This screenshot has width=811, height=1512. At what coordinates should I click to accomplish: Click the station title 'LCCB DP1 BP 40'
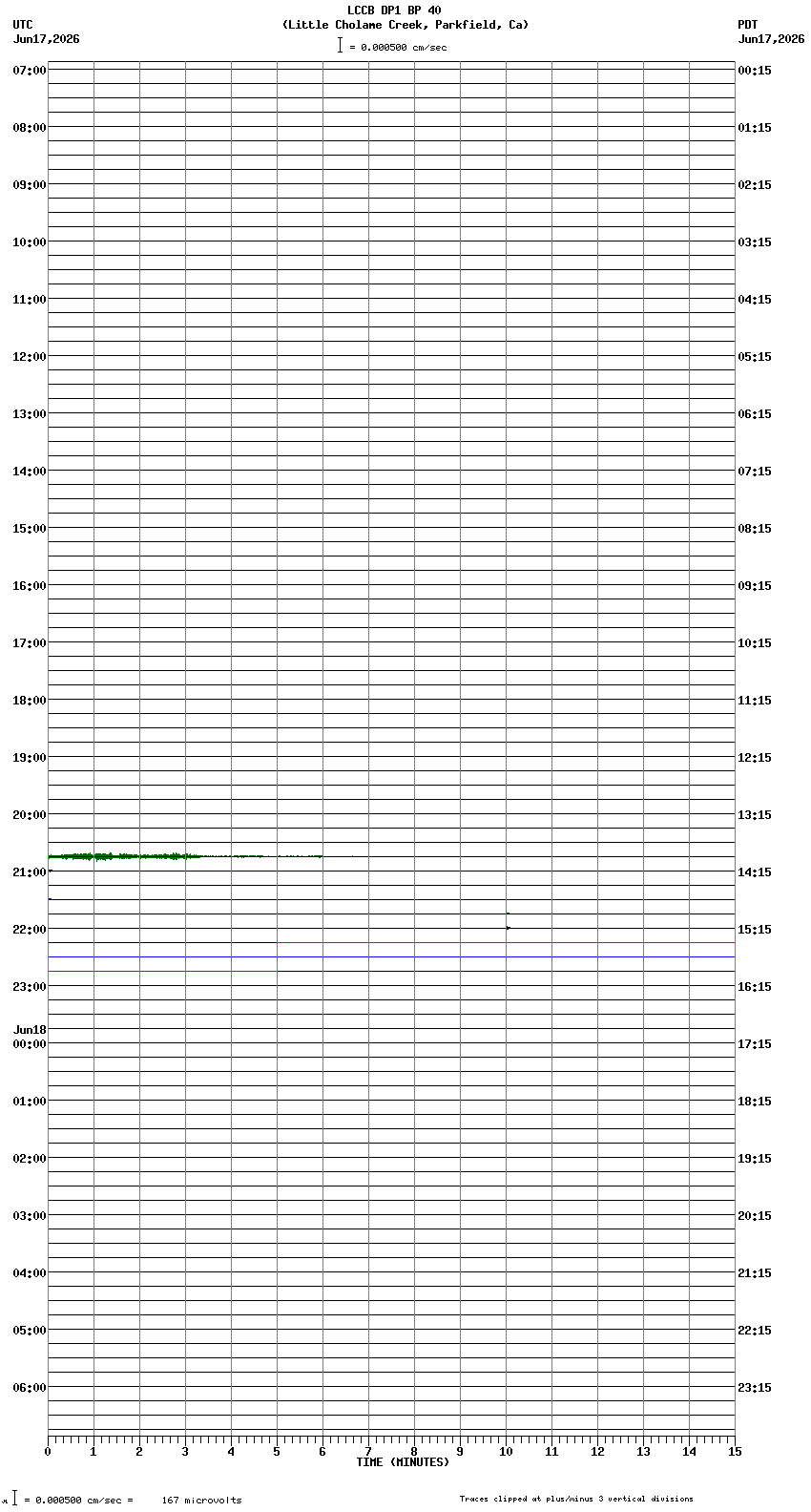pyautogui.click(x=394, y=10)
